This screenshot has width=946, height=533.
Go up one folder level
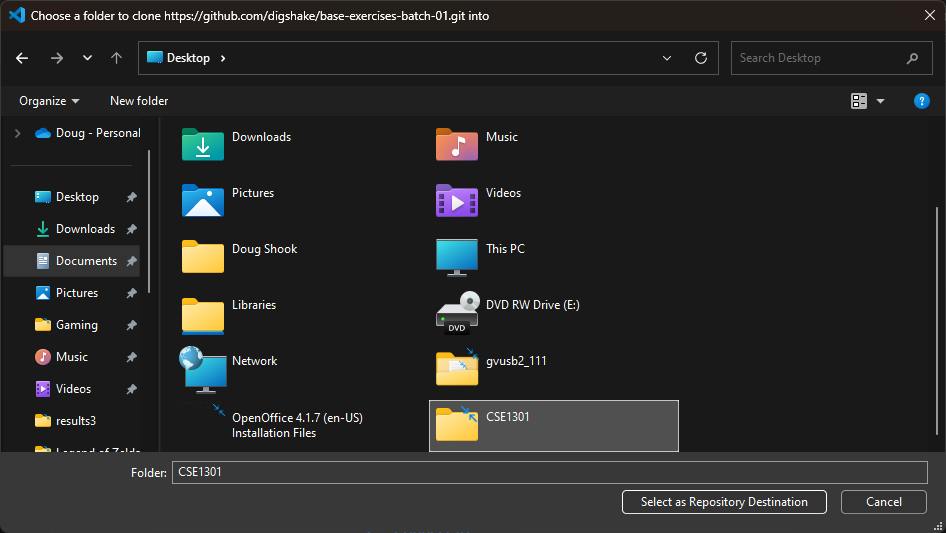[x=116, y=58]
